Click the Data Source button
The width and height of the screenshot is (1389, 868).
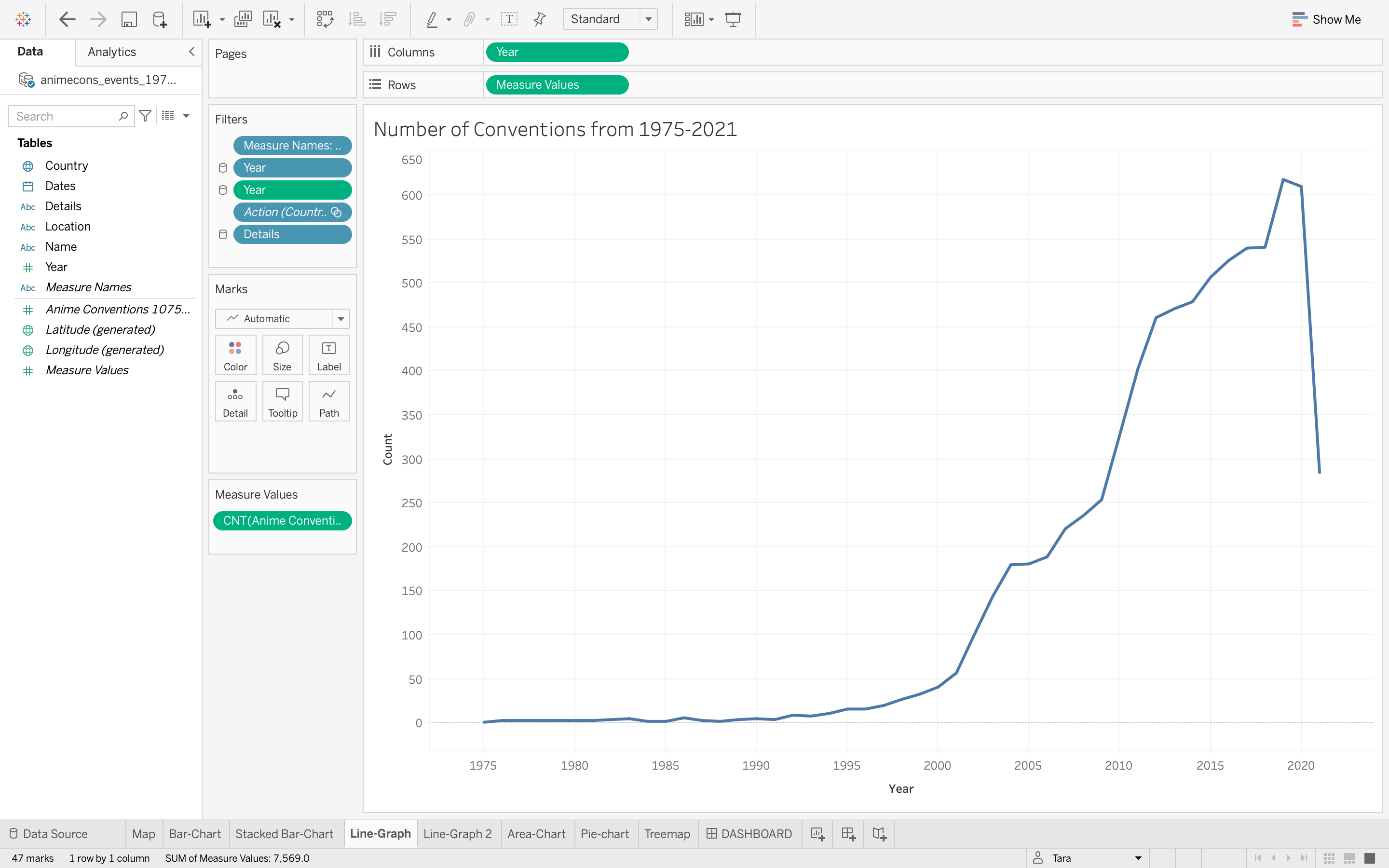pyautogui.click(x=49, y=834)
